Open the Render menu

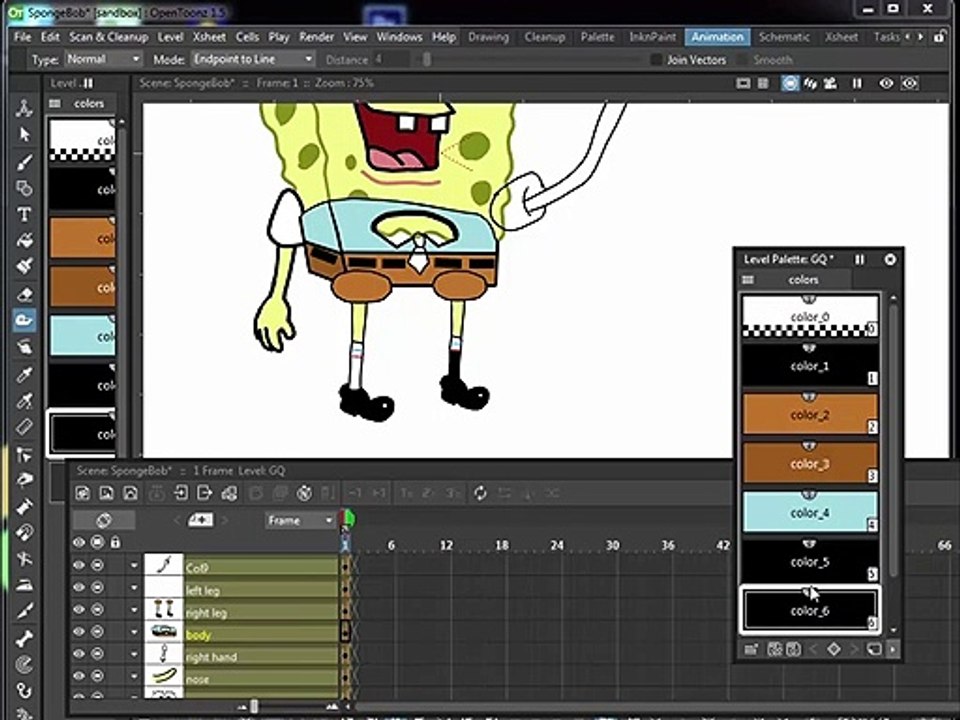pos(316,37)
